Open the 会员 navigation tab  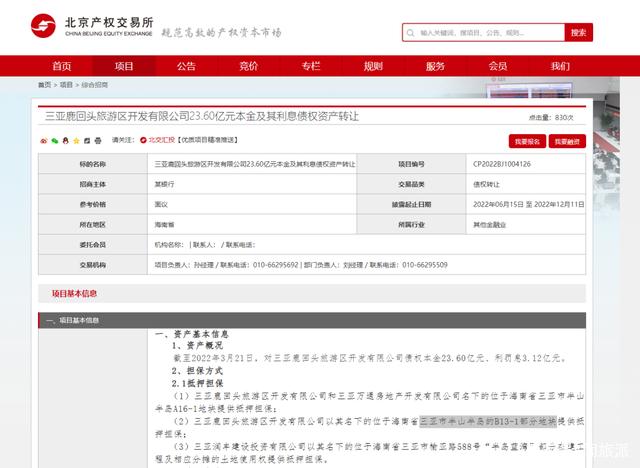tap(498, 66)
